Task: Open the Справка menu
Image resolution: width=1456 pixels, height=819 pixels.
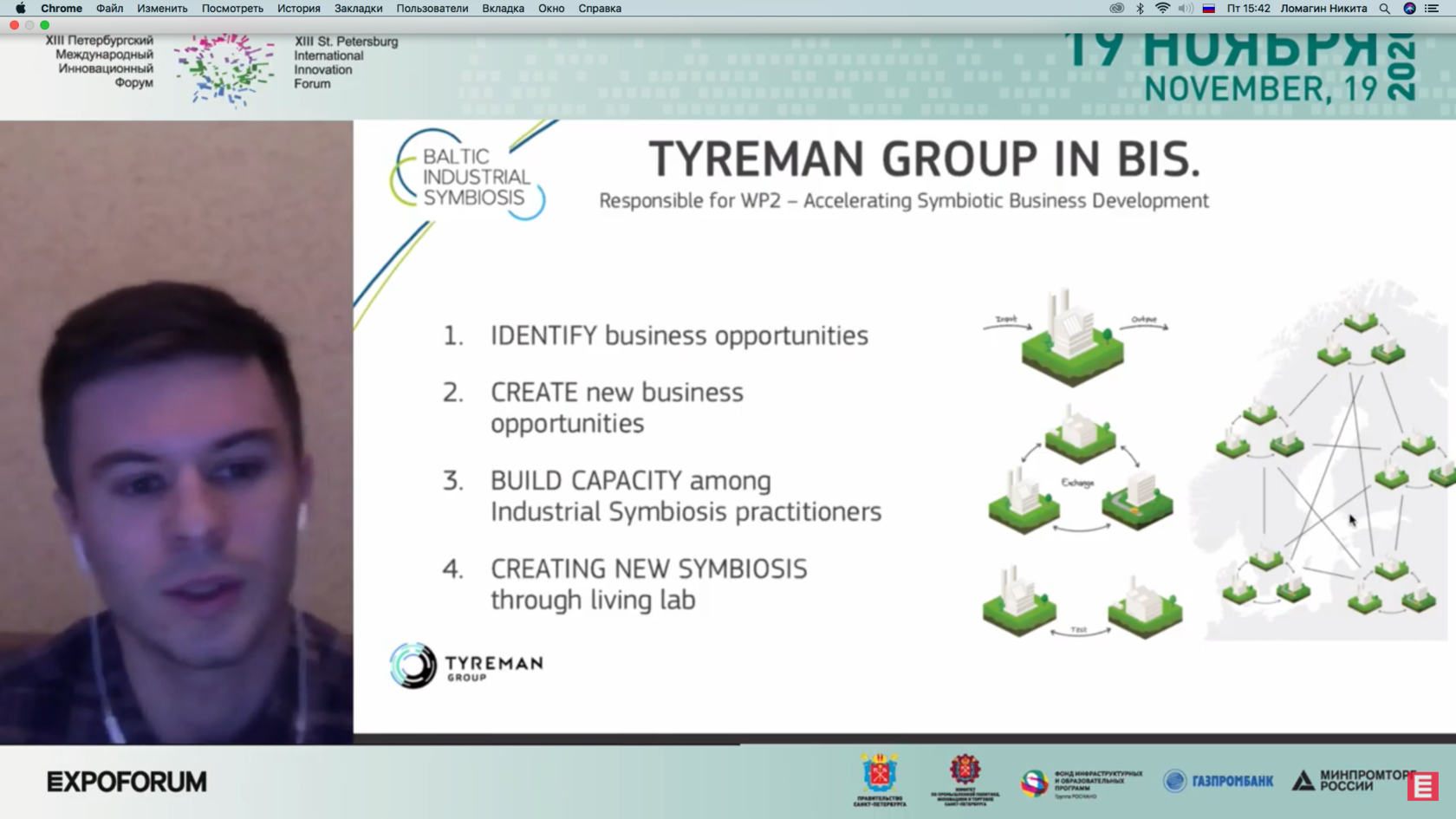Action: pyautogui.click(x=600, y=8)
